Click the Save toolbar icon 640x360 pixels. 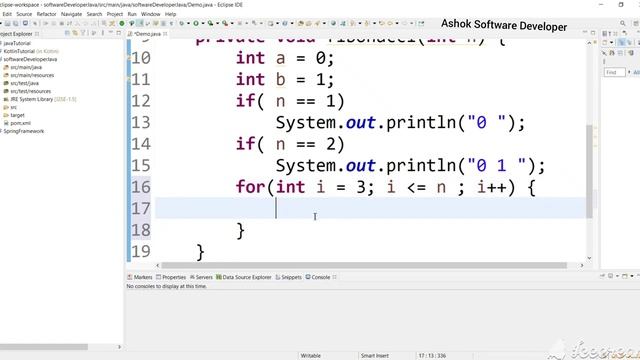[x=7, y=24]
